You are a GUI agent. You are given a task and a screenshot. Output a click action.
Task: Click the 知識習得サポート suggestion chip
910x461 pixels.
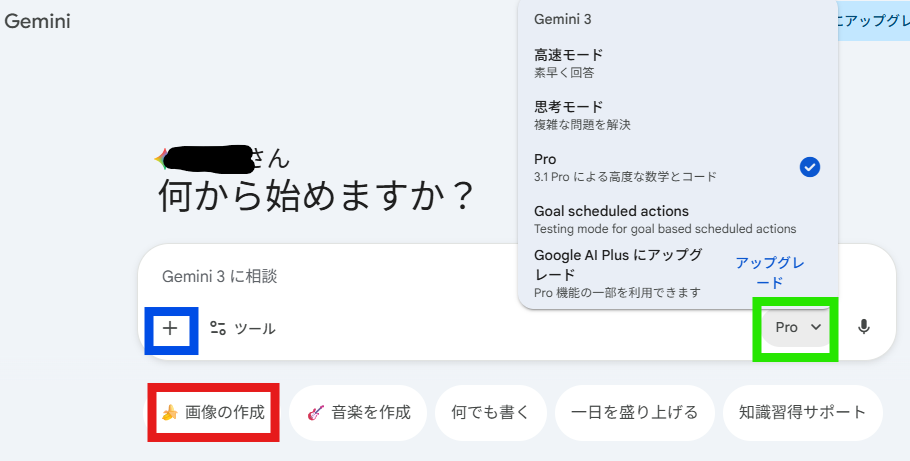802,412
